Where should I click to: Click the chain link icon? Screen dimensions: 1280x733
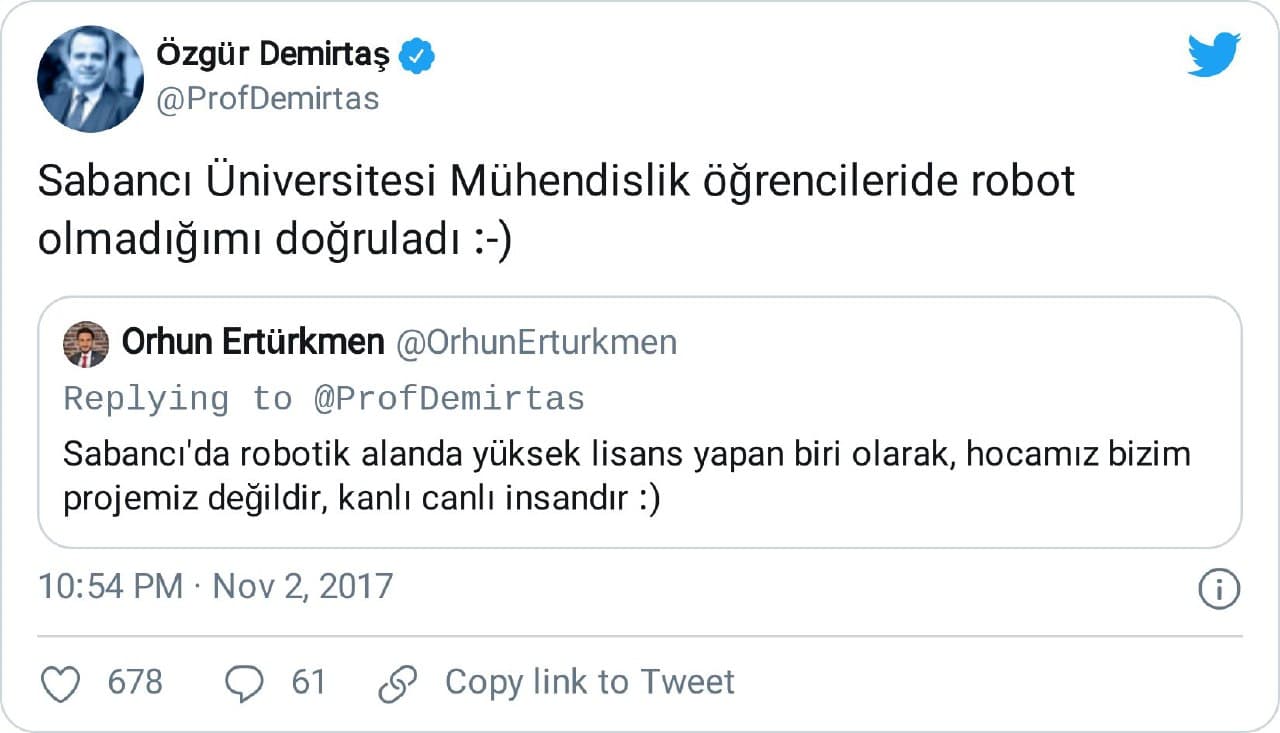coord(397,683)
